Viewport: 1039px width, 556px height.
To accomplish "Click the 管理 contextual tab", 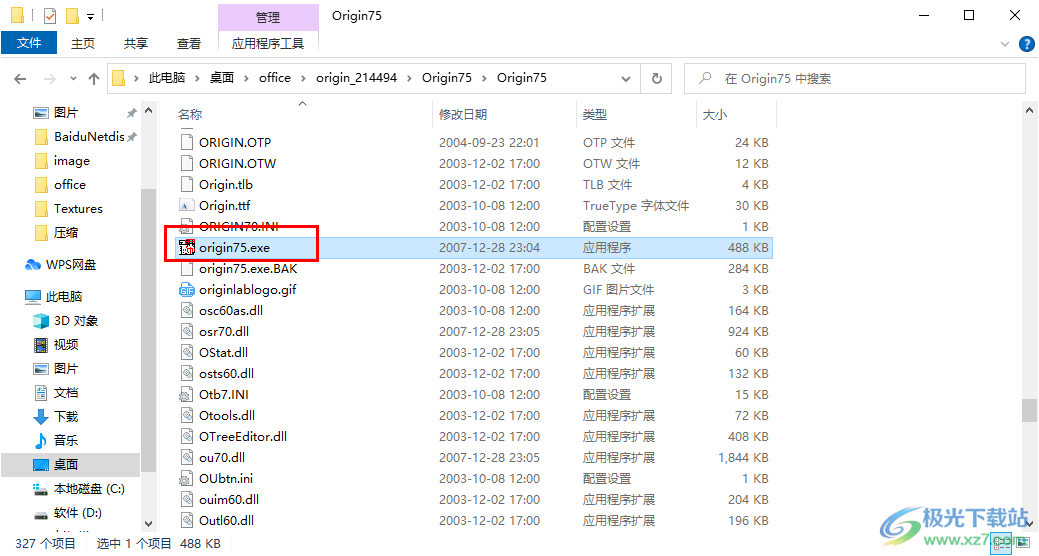I will click(x=268, y=17).
